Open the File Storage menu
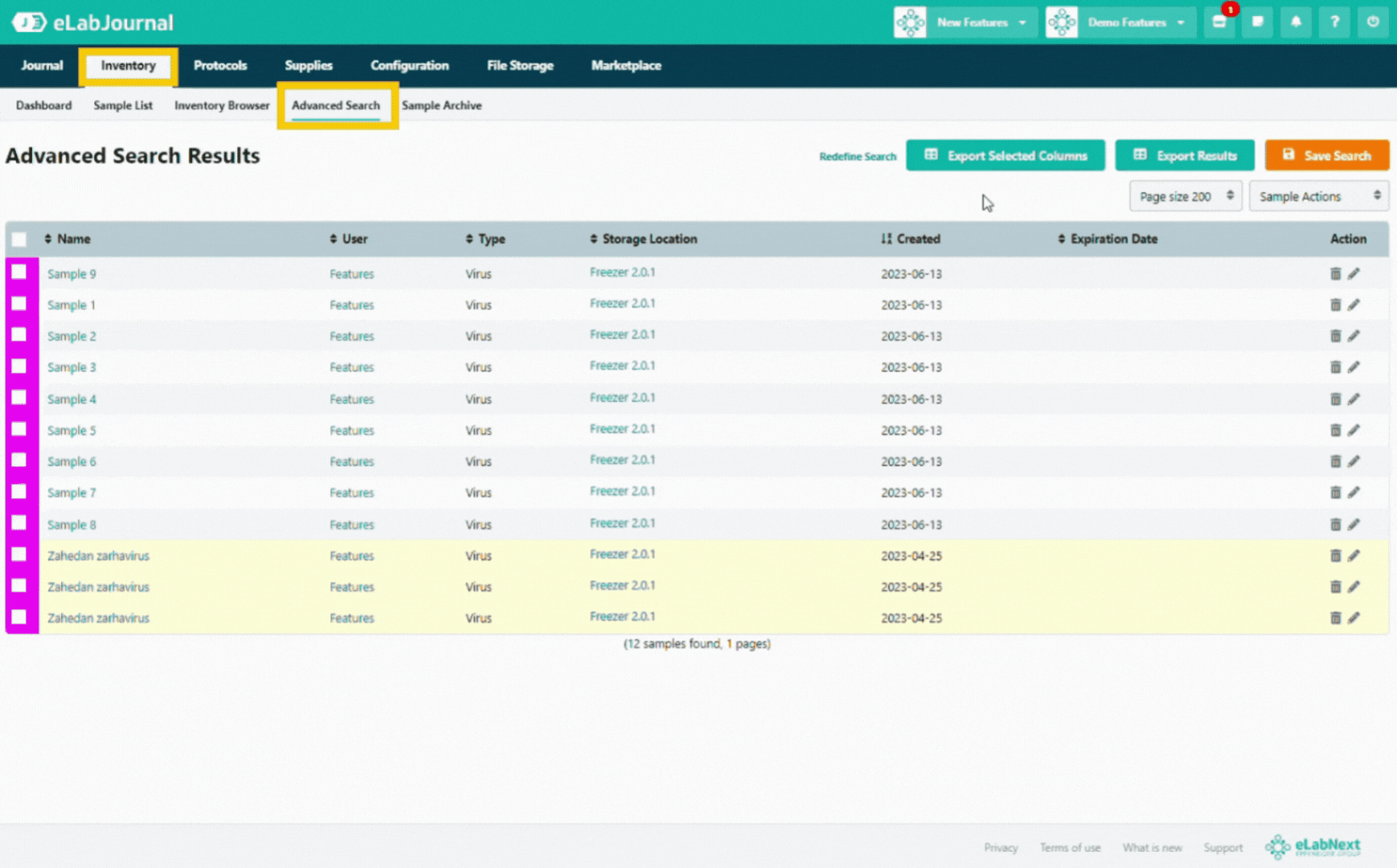The width and height of the screenshot is (1397, 868). 520,65
